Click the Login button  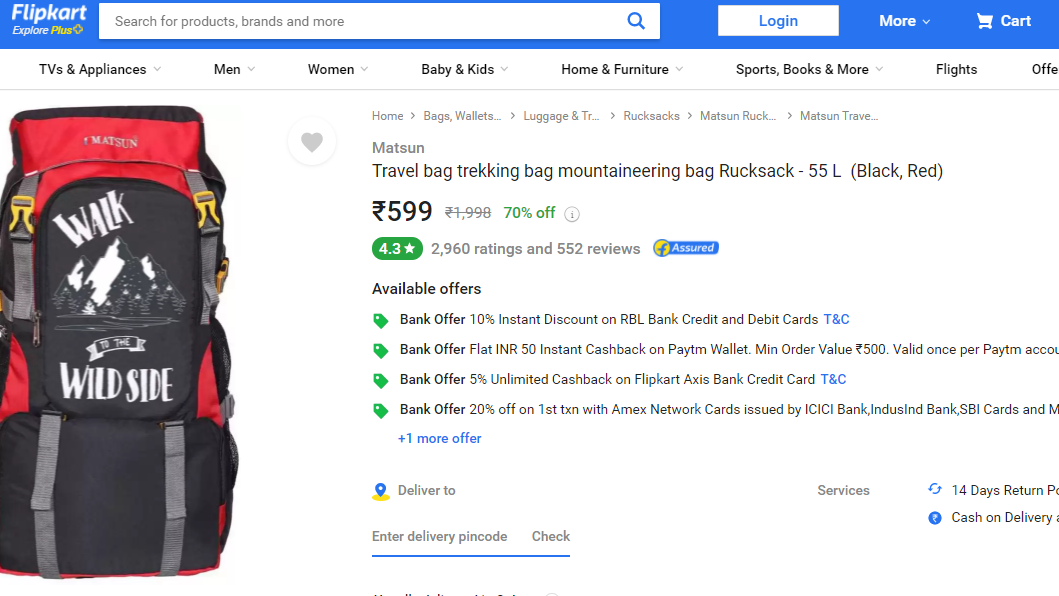778,20
